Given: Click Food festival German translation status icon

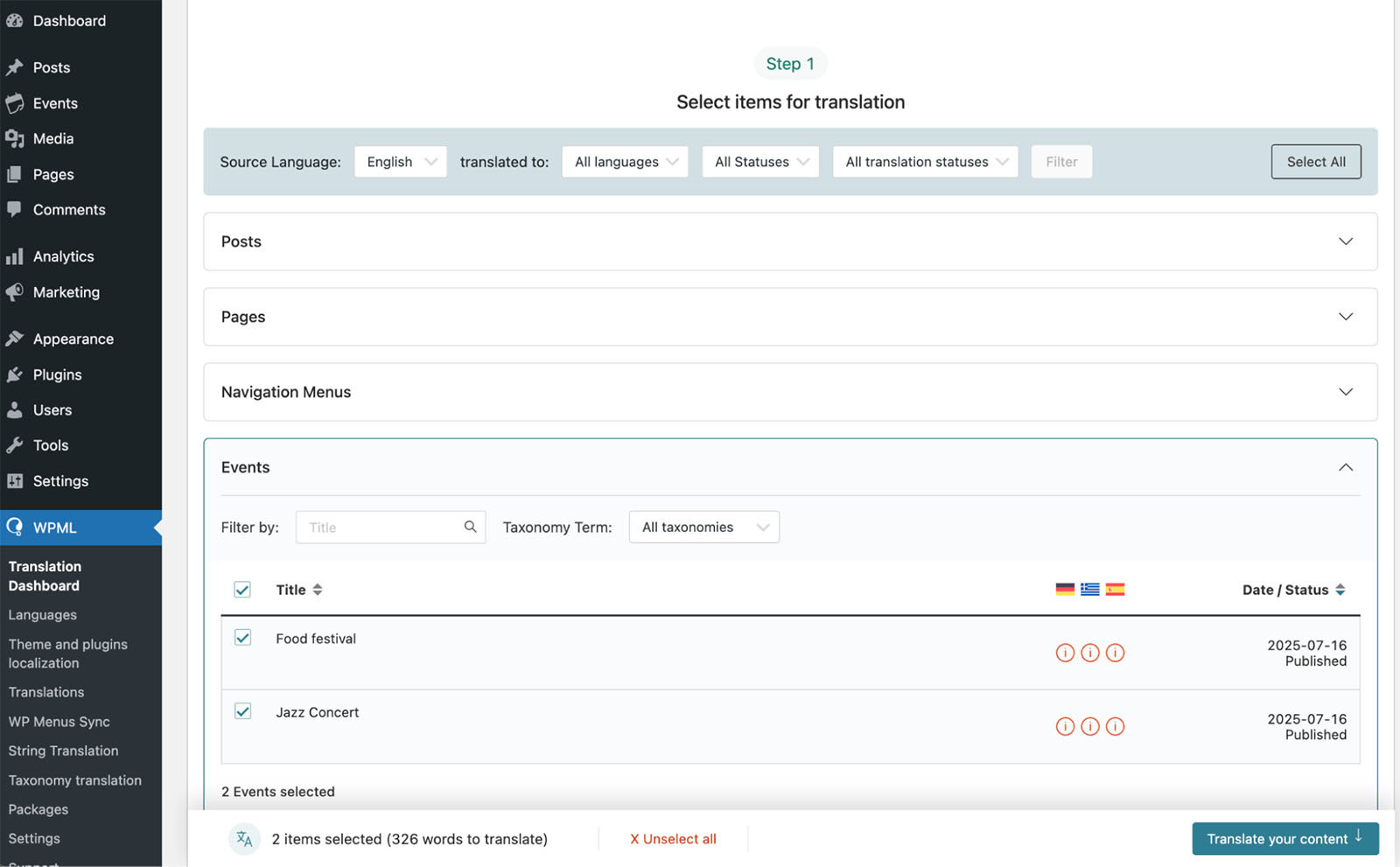Looking at the screenshot, I should 1065,653.
